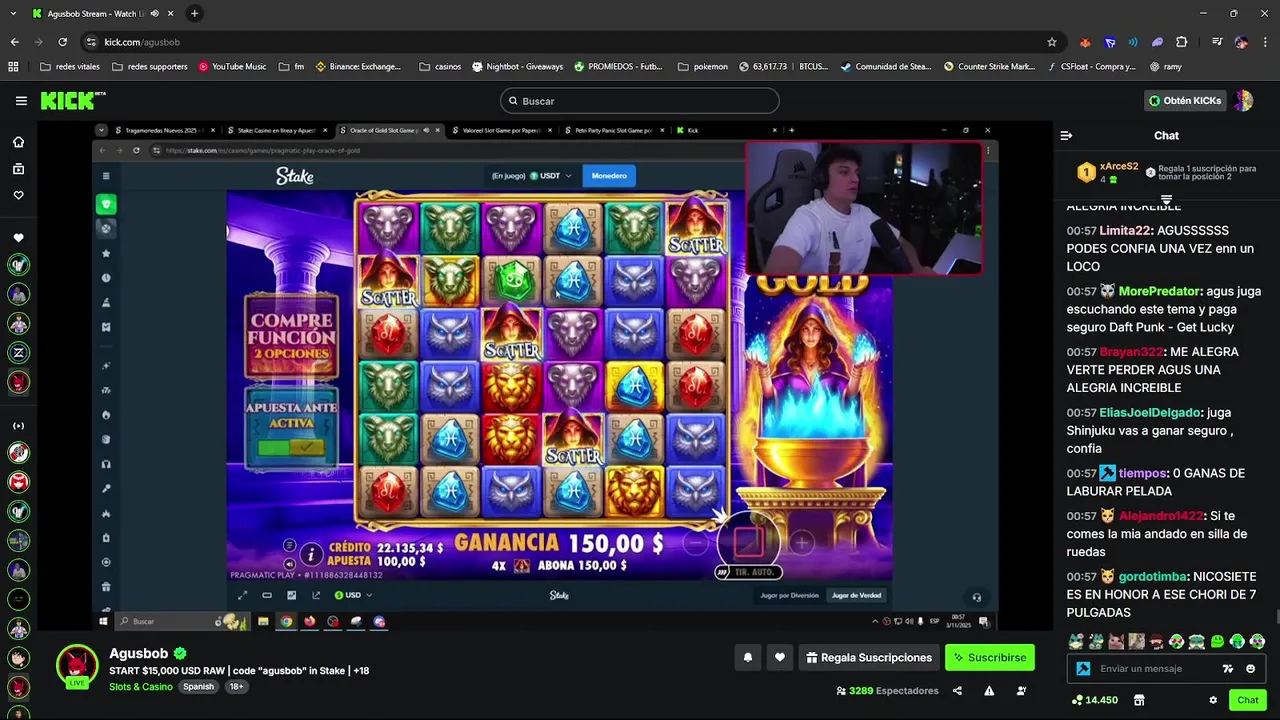1280x720 pixels.
Task: Open the media control icon in Chrome toolbar
Action: point(1216,42)
